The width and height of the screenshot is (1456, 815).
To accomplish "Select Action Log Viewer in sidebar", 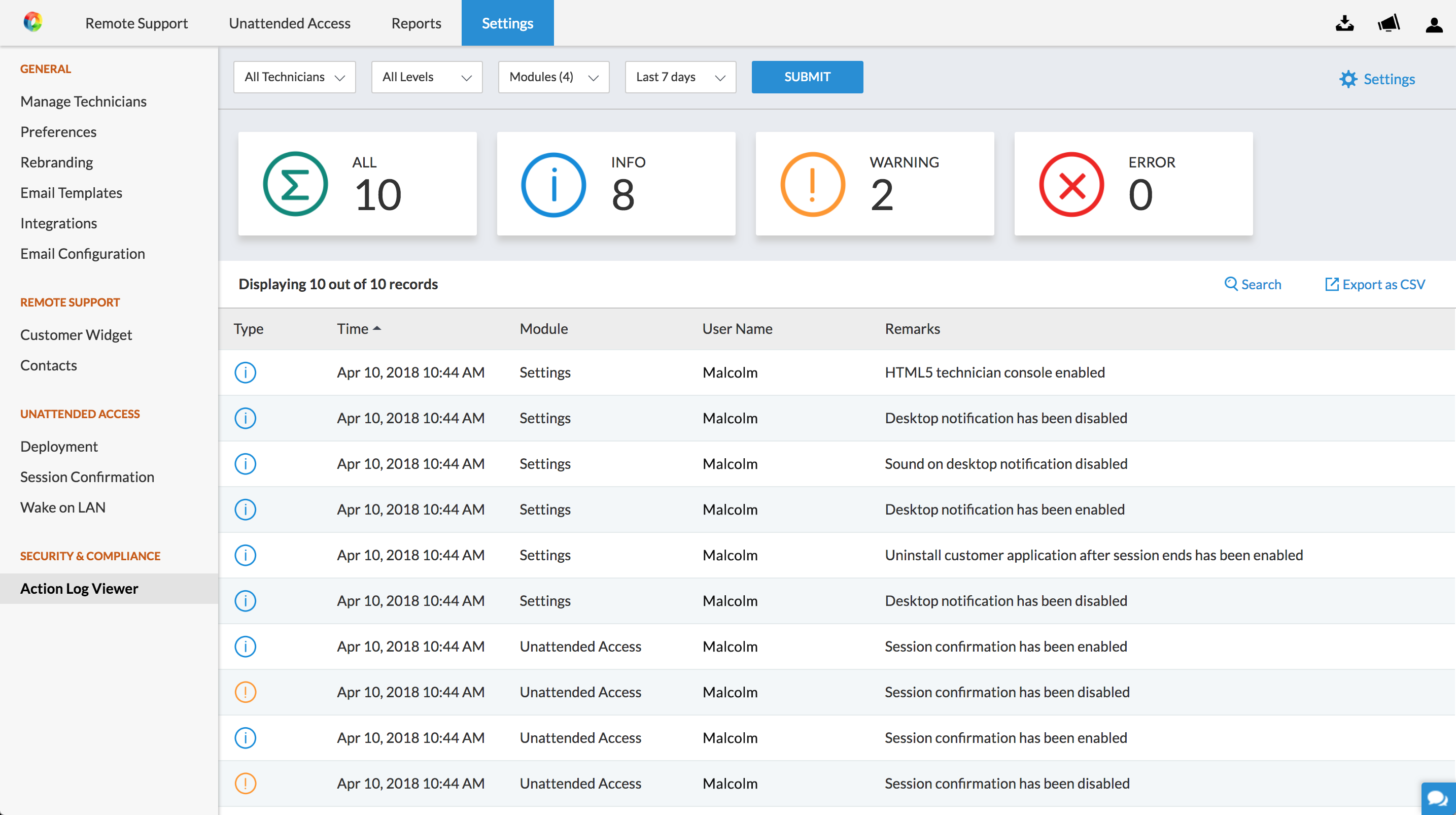I will (x=109, y=588).
